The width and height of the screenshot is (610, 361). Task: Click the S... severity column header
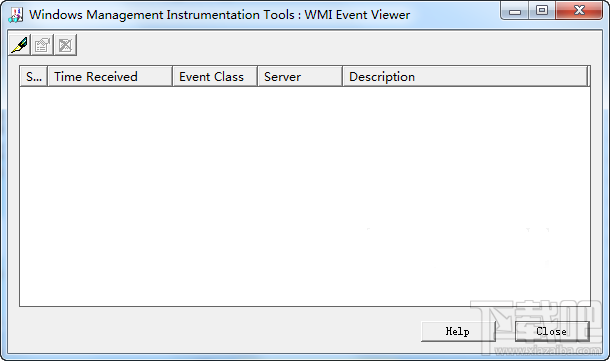click(34, 76)
